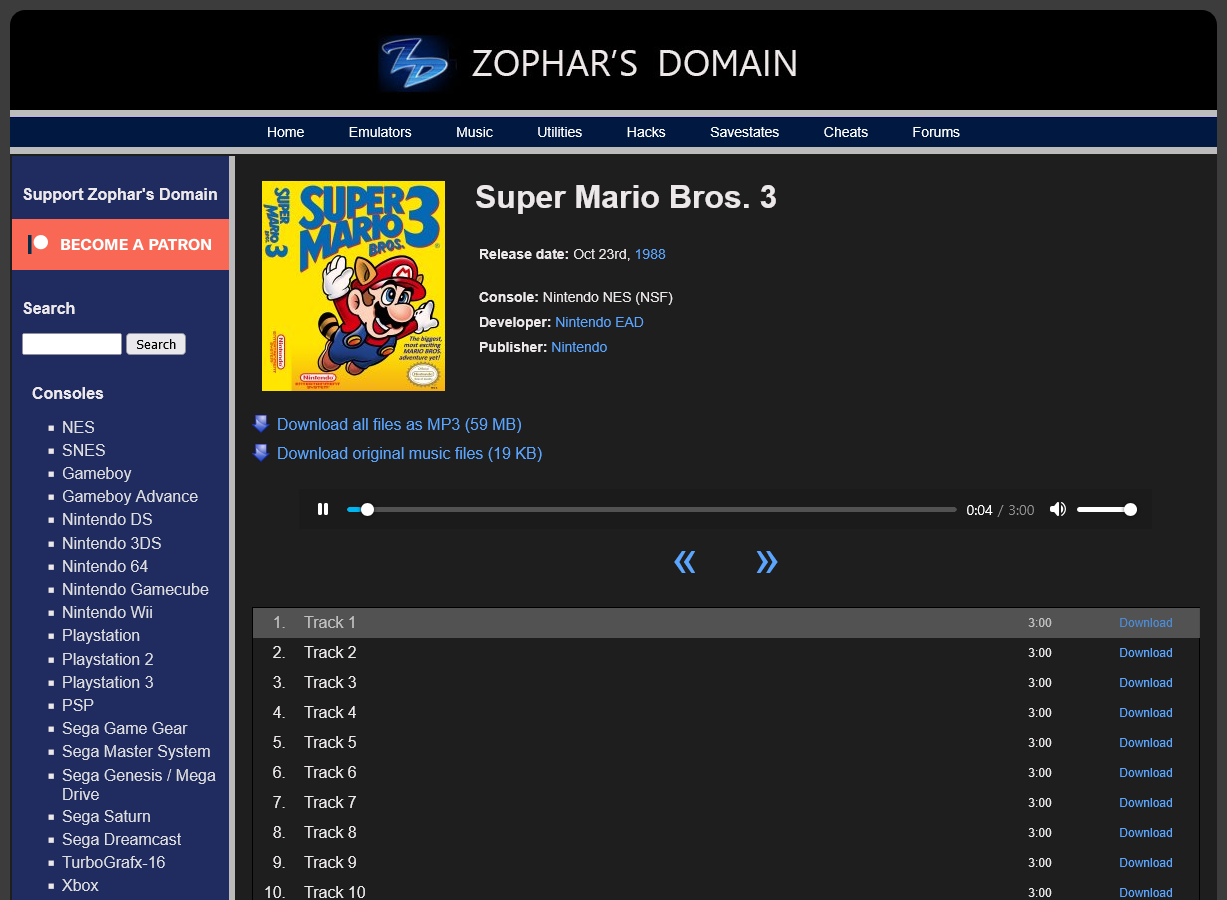Click the download arrow icon beside original music files
The width and height of the screenshot is (1227, 900).
click(261, 453)
